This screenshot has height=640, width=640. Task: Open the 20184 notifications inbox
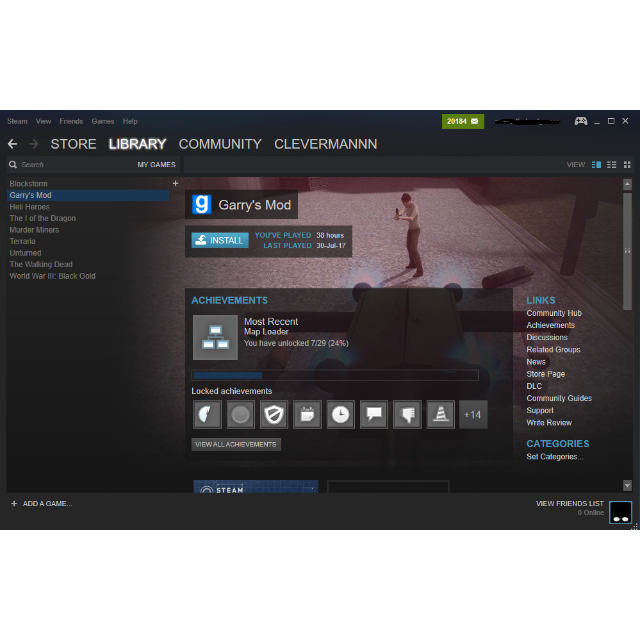tap(463, 121)
